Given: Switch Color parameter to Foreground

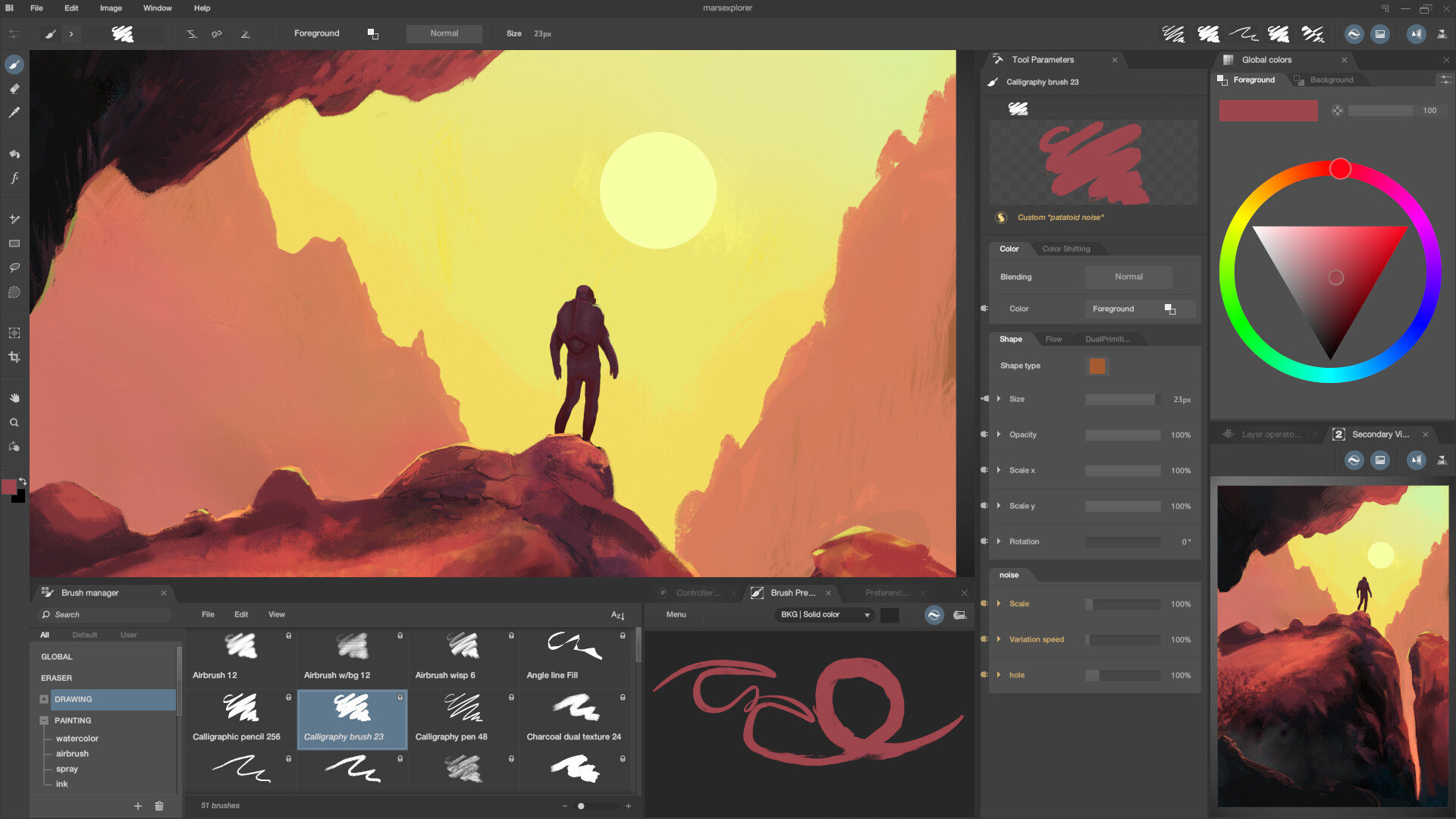Looking at the screenshot, I should (1113, 309).
